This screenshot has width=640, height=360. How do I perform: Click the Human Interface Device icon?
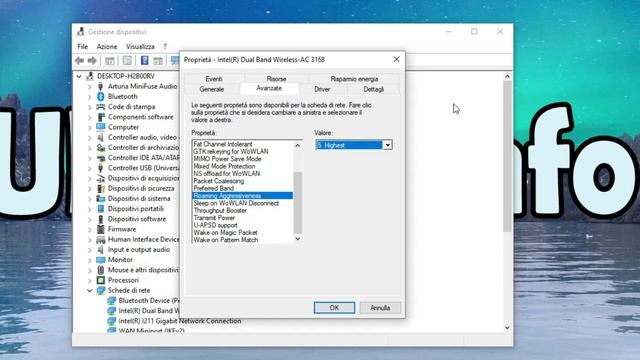pyautogui.click(x=100, y=239)
